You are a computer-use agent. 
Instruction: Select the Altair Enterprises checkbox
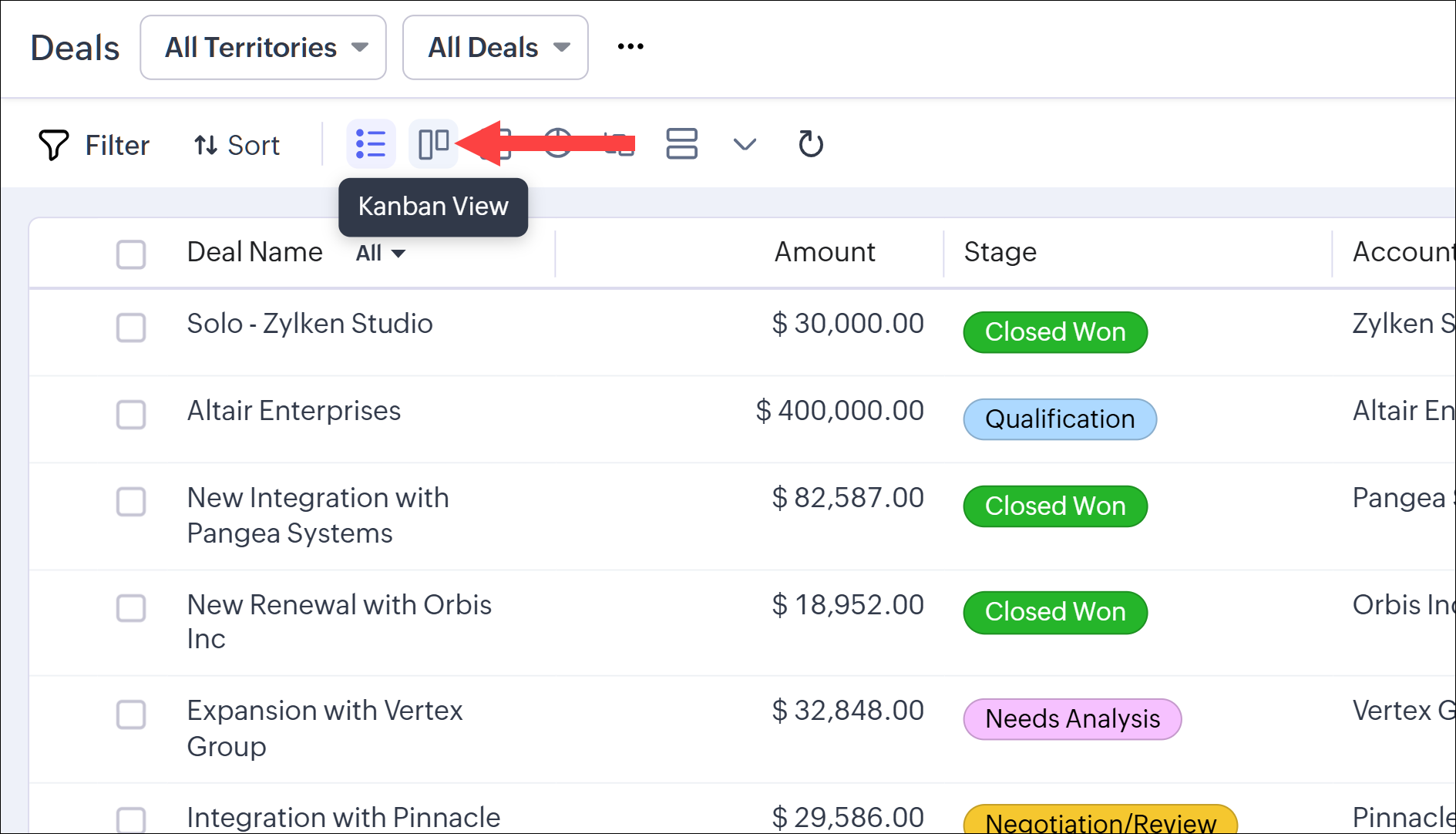pyautogui.click(x=131, y=415)
